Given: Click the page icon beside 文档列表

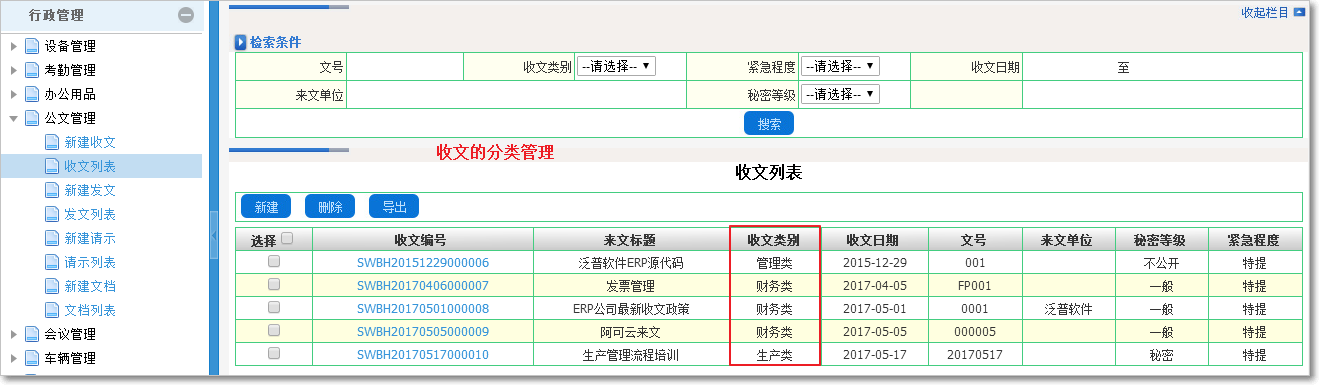Looking at the screenshot, I should 52,310.
